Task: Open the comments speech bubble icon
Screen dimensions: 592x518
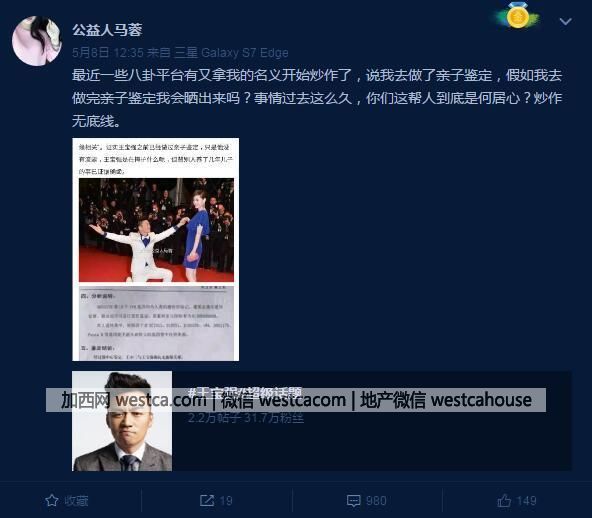Action: tap(353, 501)
